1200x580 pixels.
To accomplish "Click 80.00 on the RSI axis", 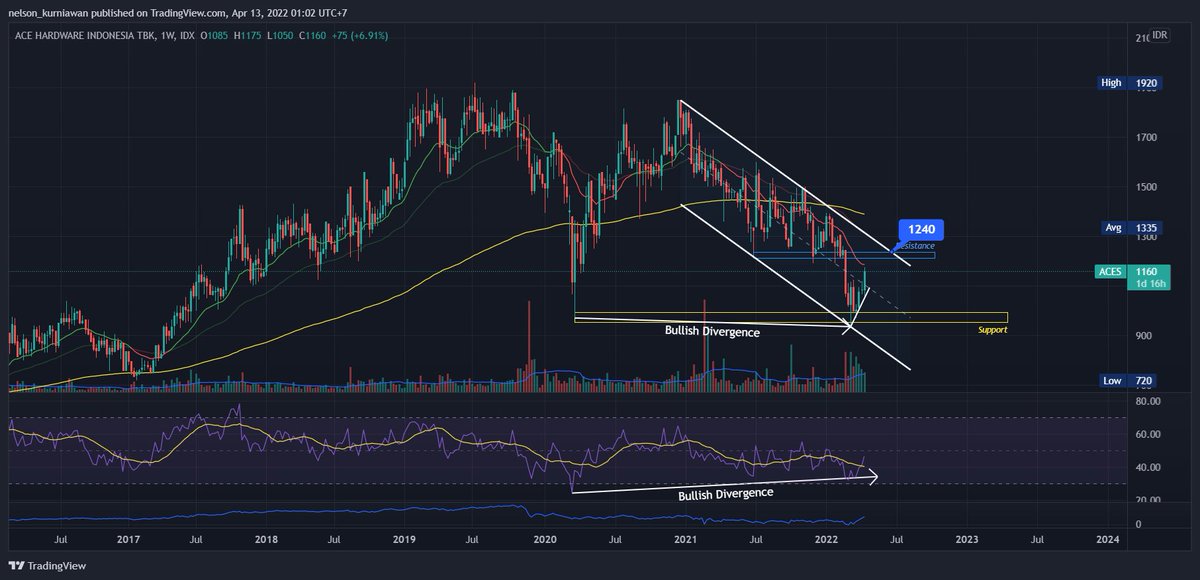I will point(1146,401).
